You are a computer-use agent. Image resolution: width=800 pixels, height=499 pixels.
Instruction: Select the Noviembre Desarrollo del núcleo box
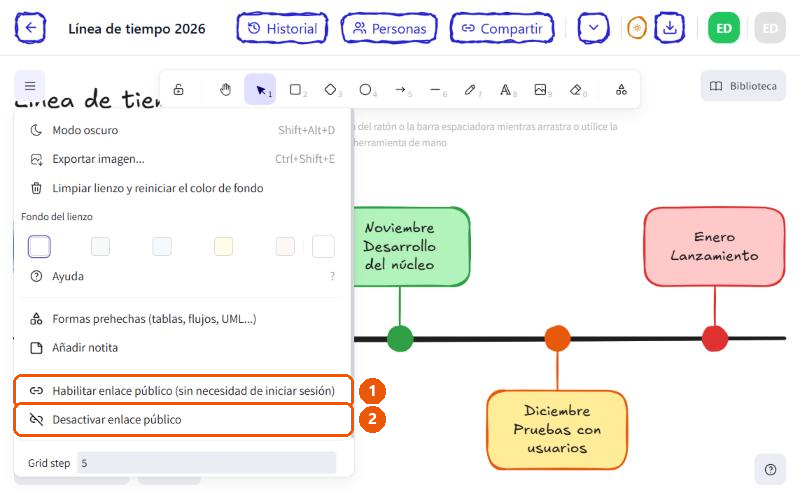(411, 246)
